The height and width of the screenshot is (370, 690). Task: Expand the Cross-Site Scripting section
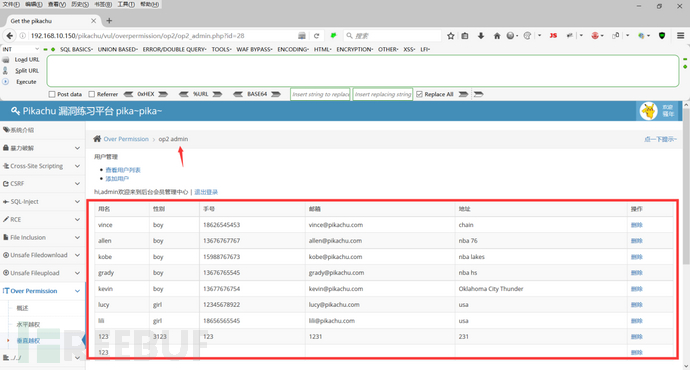[x=42, y=166]
